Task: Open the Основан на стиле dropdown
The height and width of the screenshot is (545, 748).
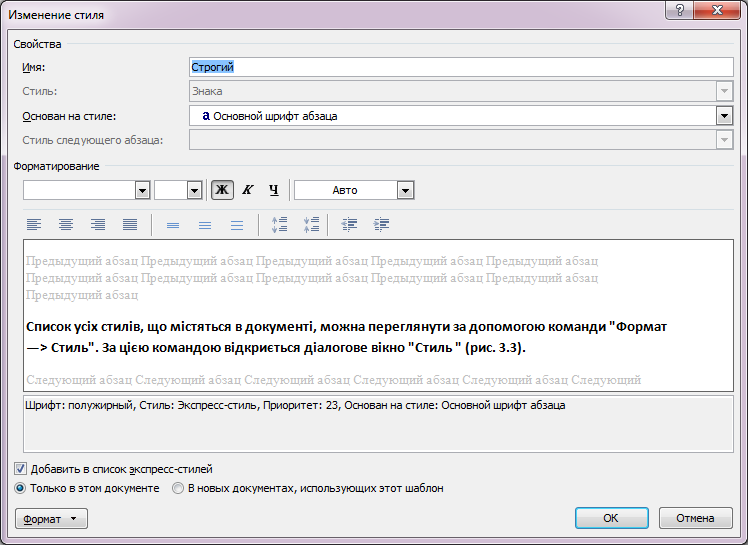Action: click(724, 115)
